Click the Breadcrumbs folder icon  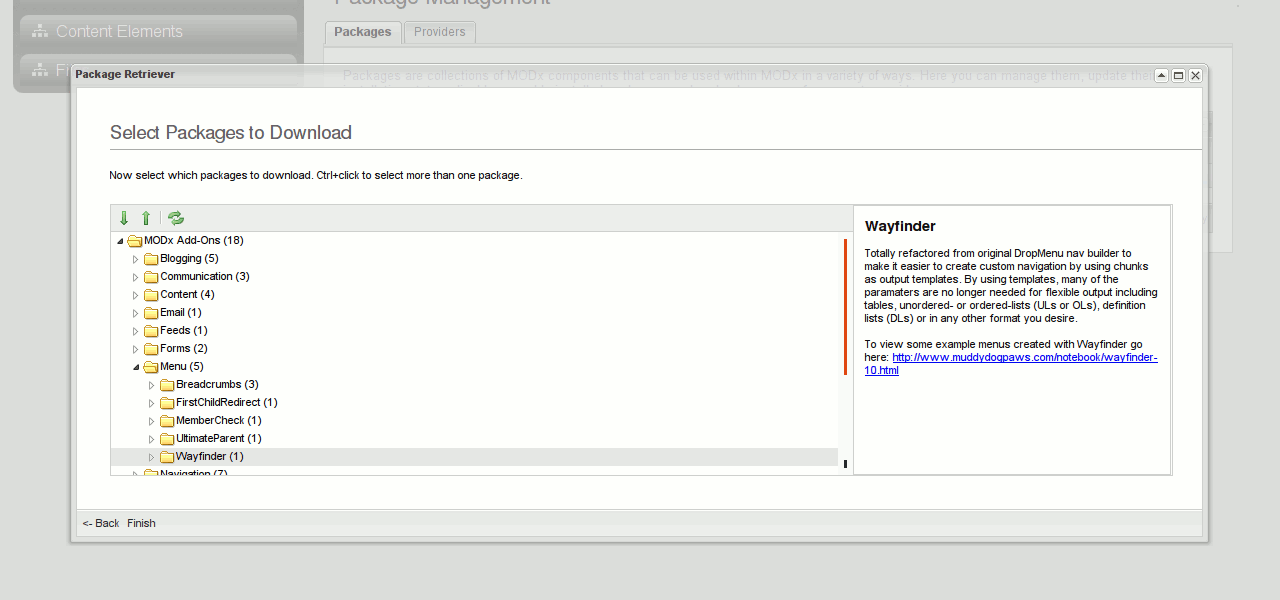pyautogui.click(x=168, y=385)
